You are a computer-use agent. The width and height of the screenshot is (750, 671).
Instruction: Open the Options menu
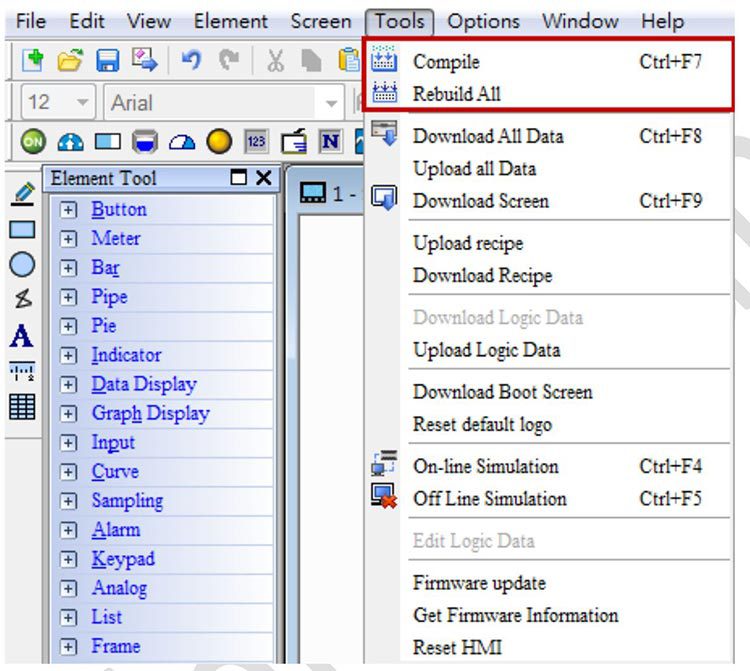click(483, 21)
